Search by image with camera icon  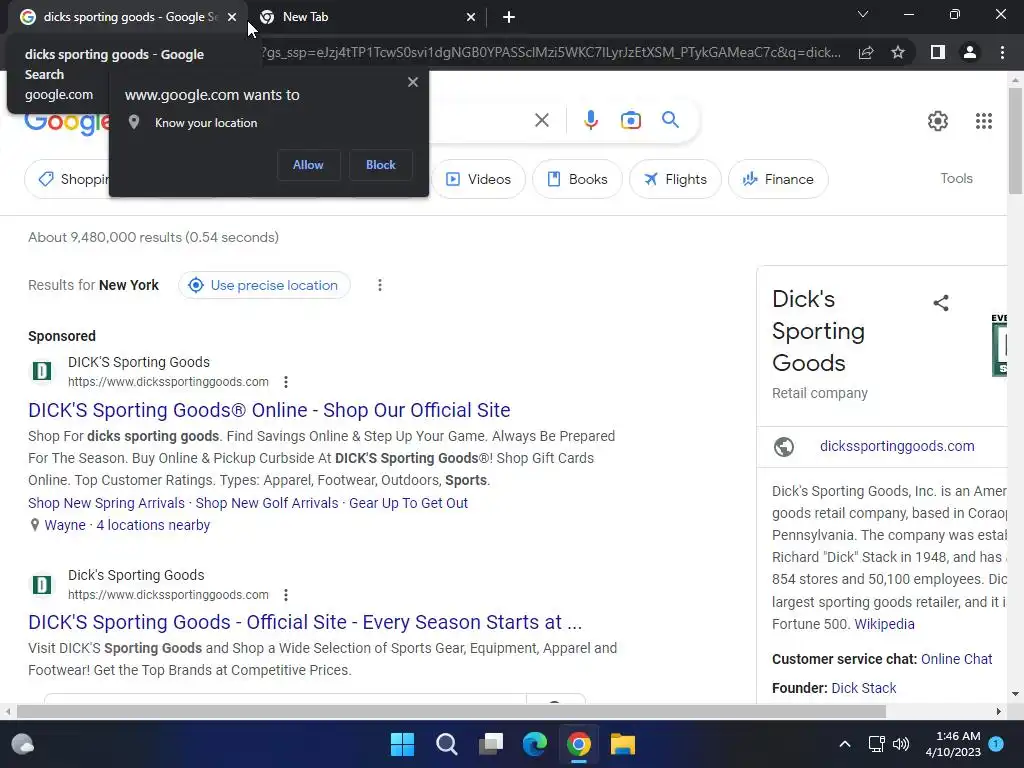(x=631, y=120)
